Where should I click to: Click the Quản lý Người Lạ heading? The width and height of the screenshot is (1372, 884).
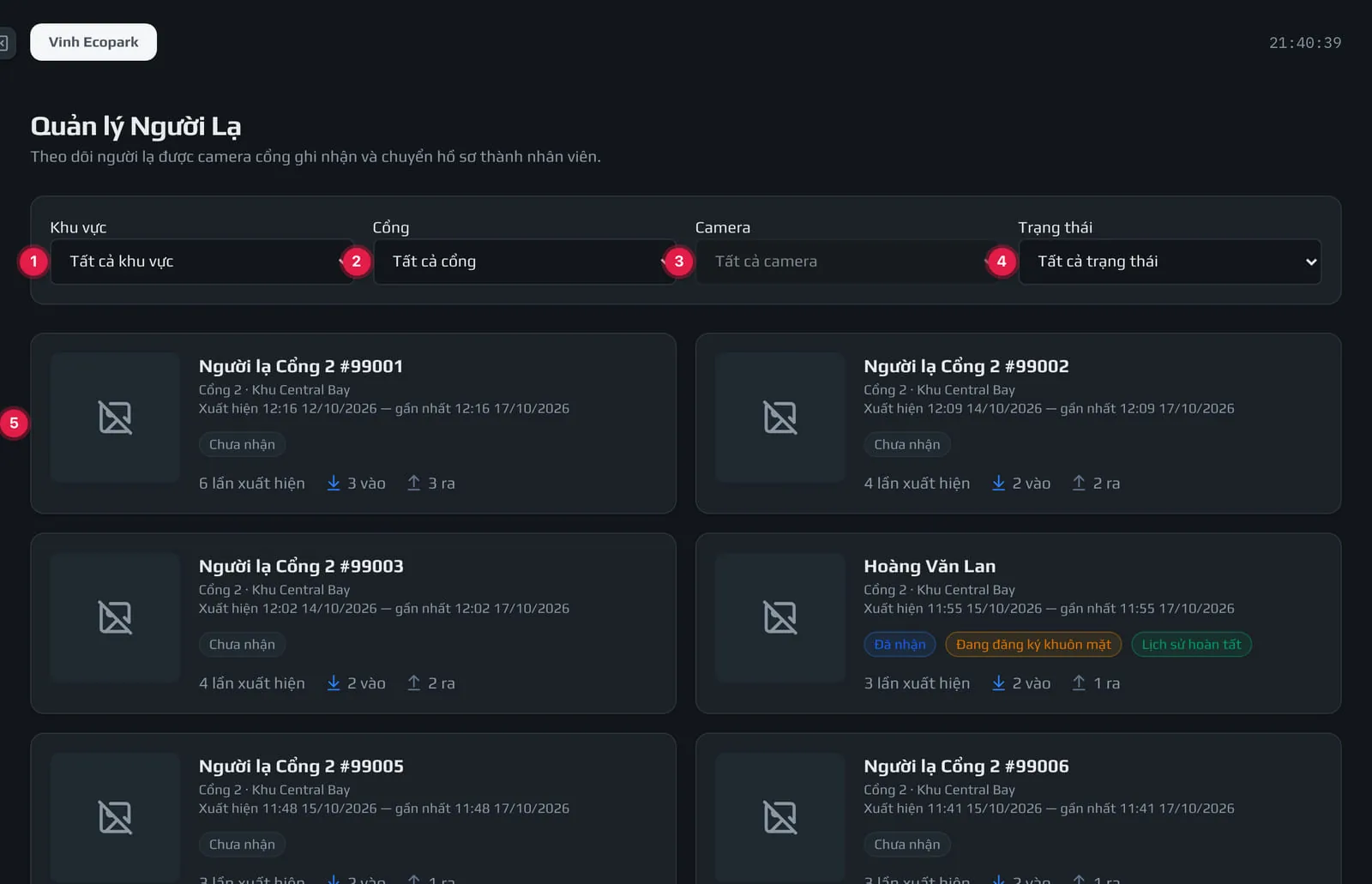135,127
